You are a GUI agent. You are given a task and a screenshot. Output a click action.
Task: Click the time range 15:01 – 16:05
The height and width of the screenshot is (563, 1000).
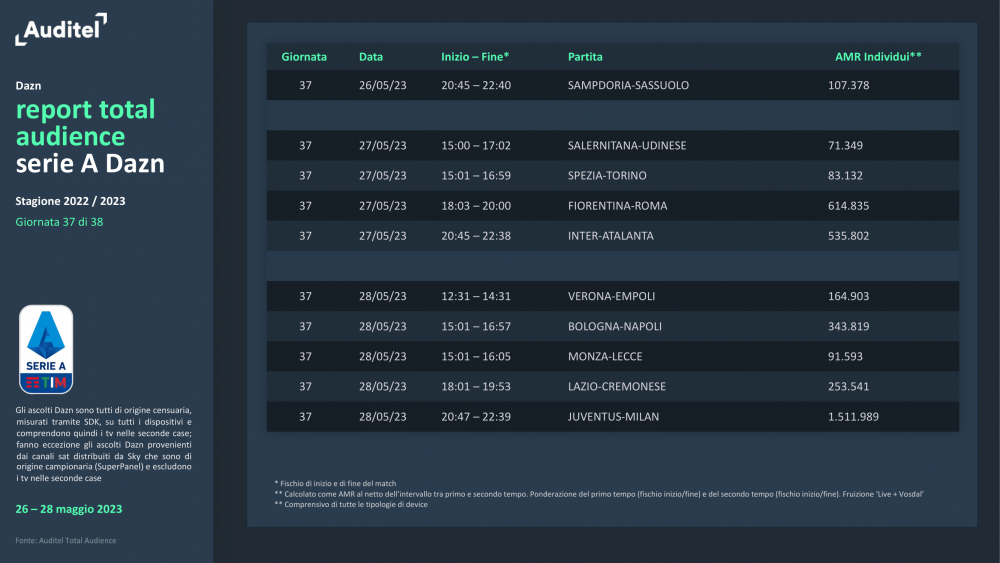tap(476, 356)
